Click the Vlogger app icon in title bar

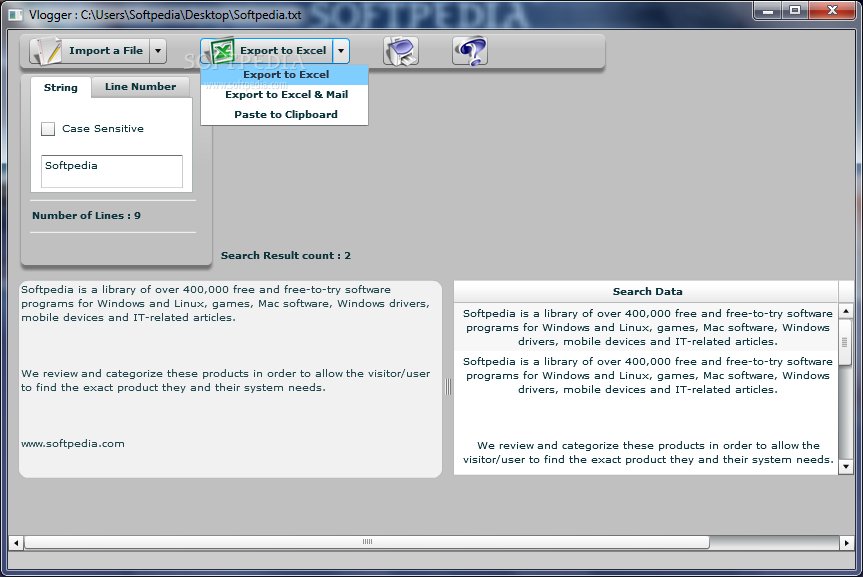pos(16,15)
